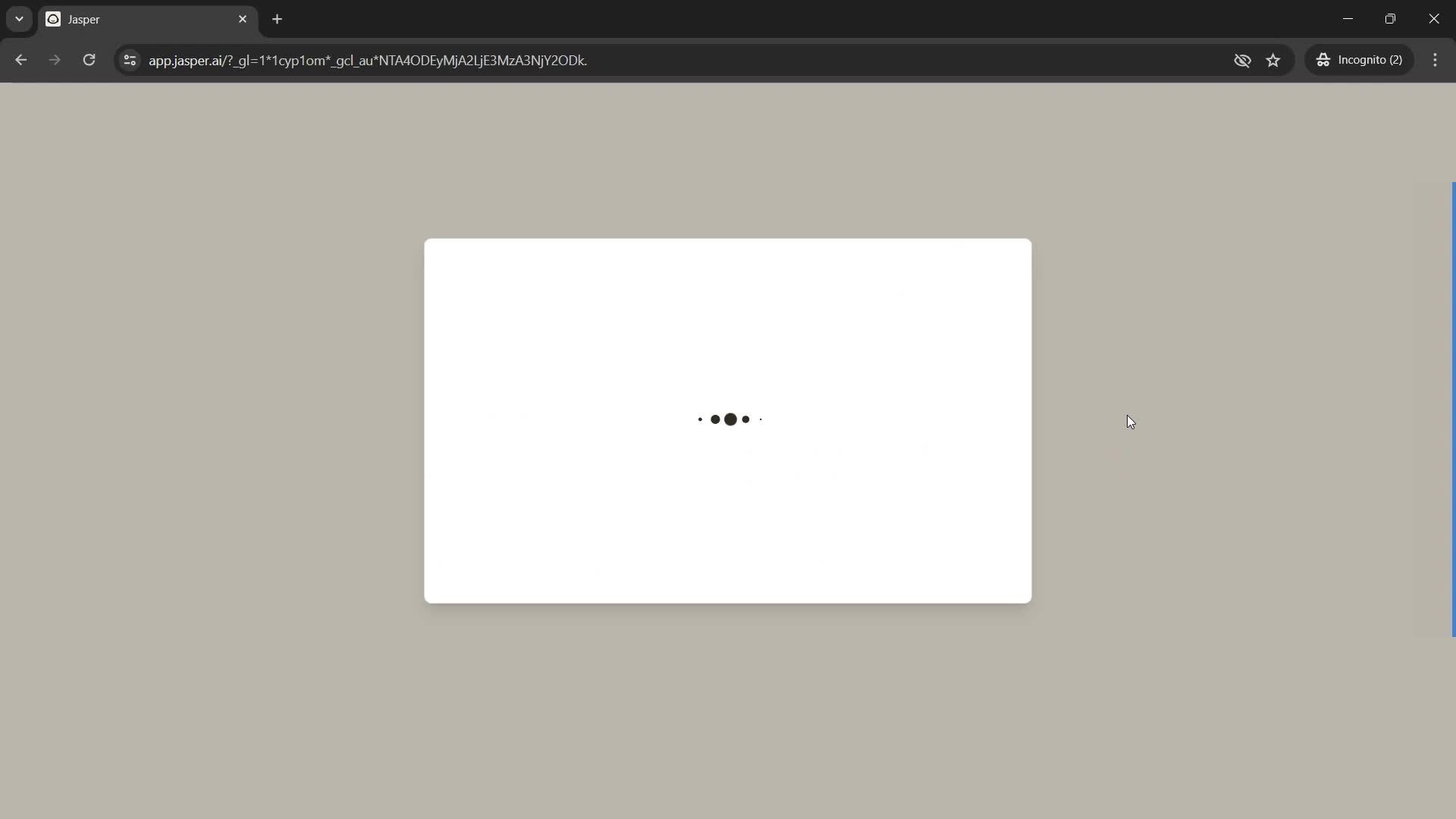
Task: Click the forward navigation arrow
Action: (x=54, y=60)
